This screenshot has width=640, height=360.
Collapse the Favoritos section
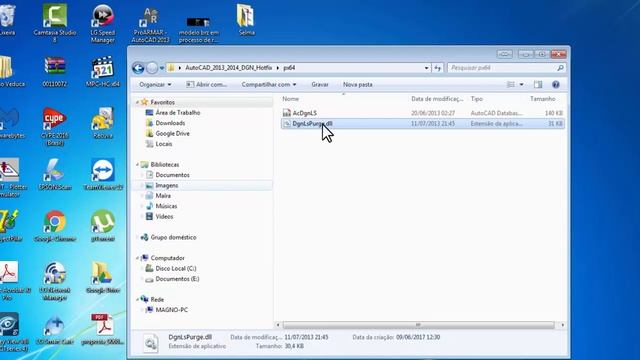pos(138,102)
